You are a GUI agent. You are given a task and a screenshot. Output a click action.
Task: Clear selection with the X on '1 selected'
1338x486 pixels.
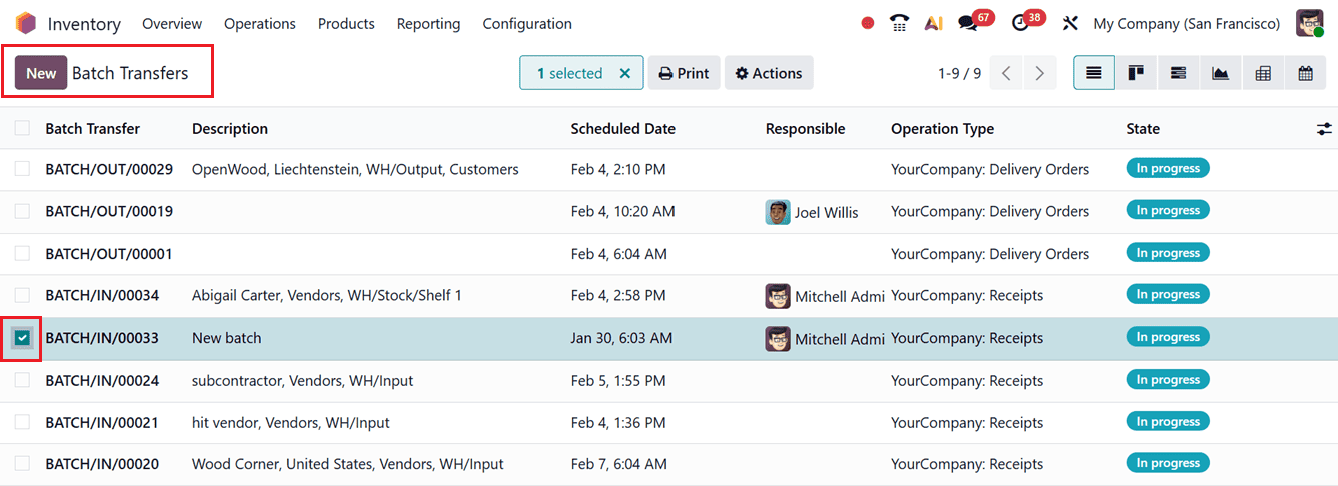(625, 73)
